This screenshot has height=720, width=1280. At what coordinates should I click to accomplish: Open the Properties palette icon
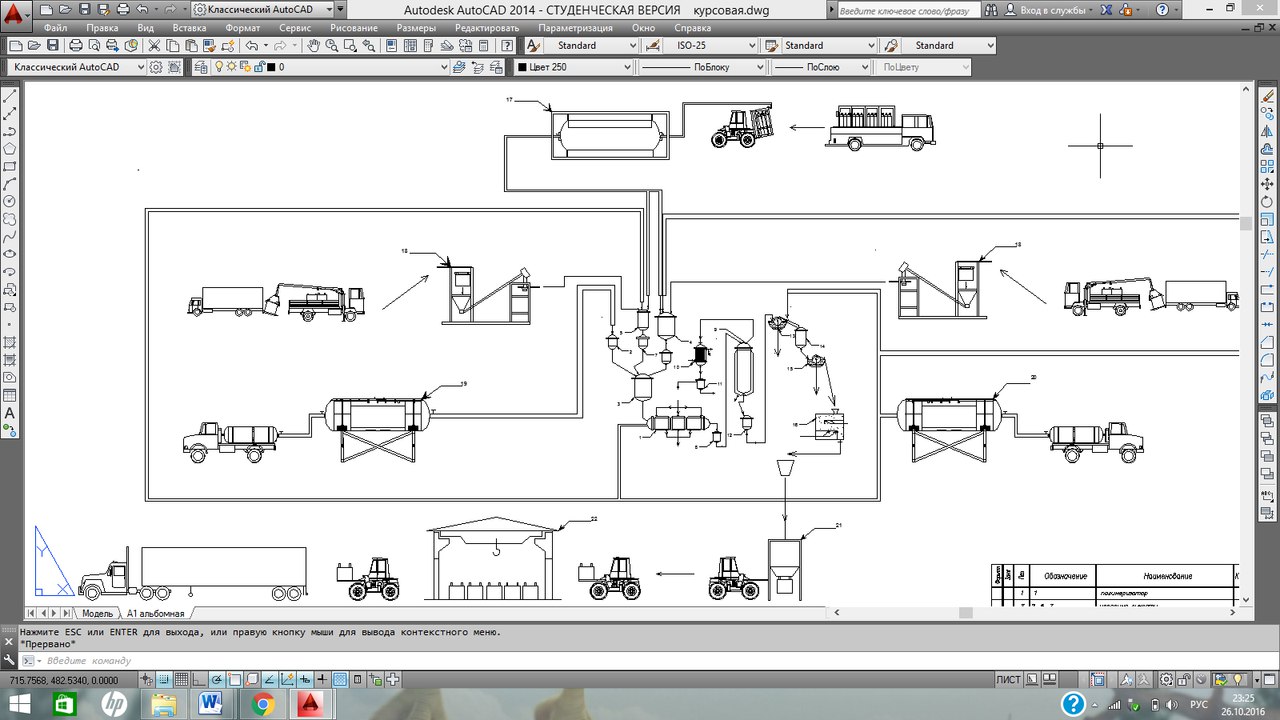[x=392, y=46]
